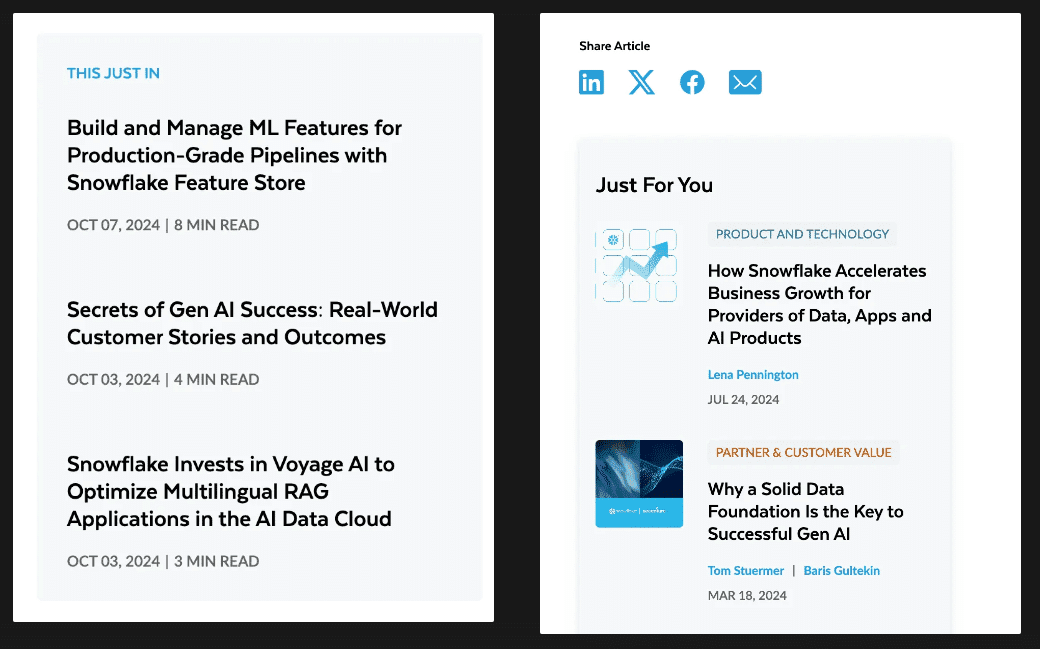Click 'OCT 03, 2024 | 4 MIN READ' text
1040x649 pixels.
(x=163, y=380)
